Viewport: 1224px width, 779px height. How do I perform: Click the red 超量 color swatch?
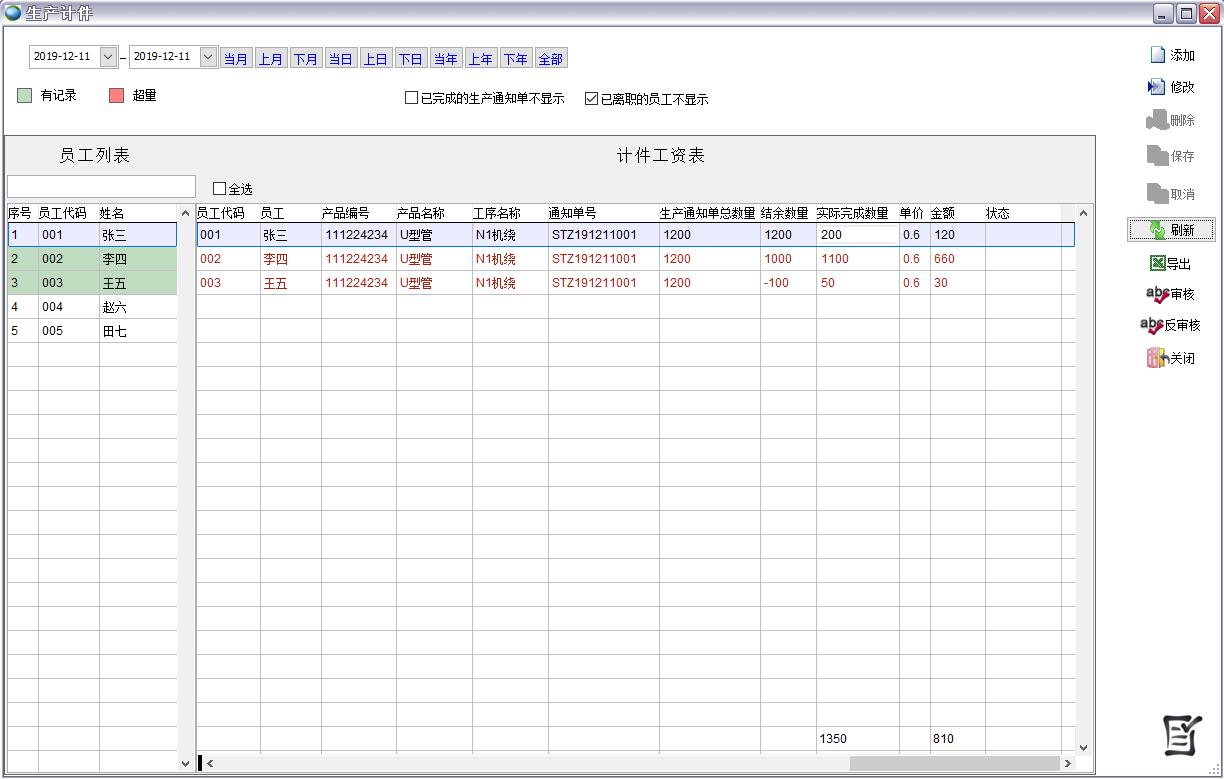(116, 96)
